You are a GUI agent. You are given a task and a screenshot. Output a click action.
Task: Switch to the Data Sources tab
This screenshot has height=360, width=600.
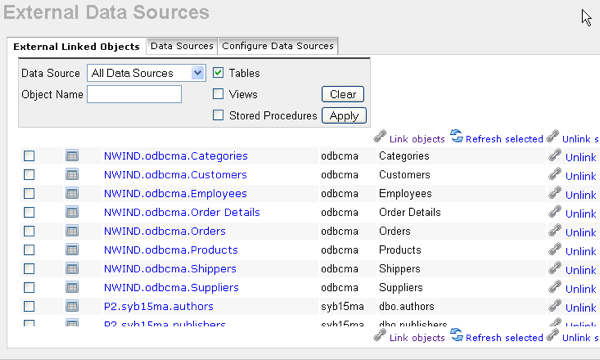point(182,46)
